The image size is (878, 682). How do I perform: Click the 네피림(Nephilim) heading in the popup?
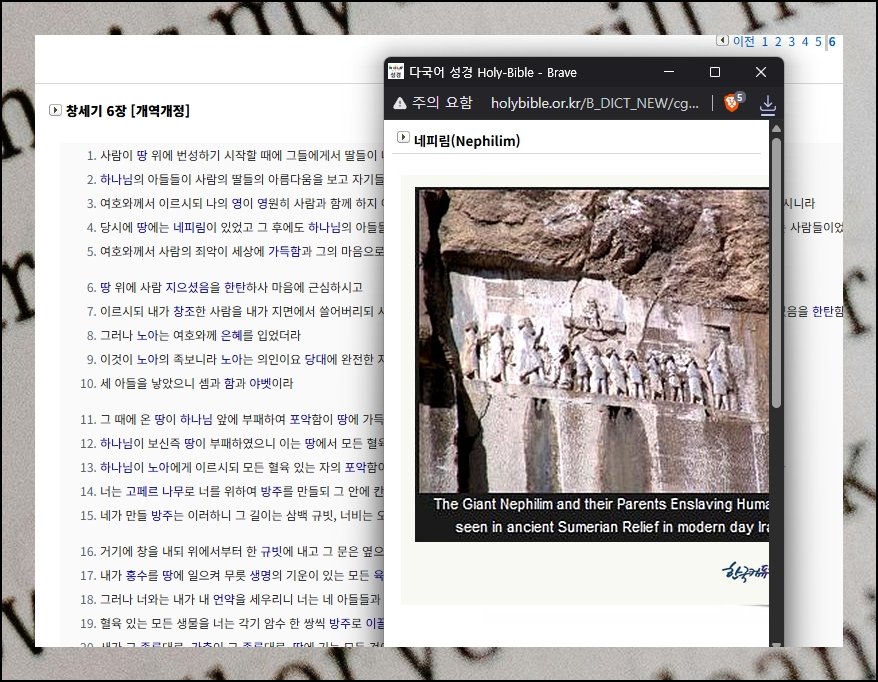tap(467, 141)
